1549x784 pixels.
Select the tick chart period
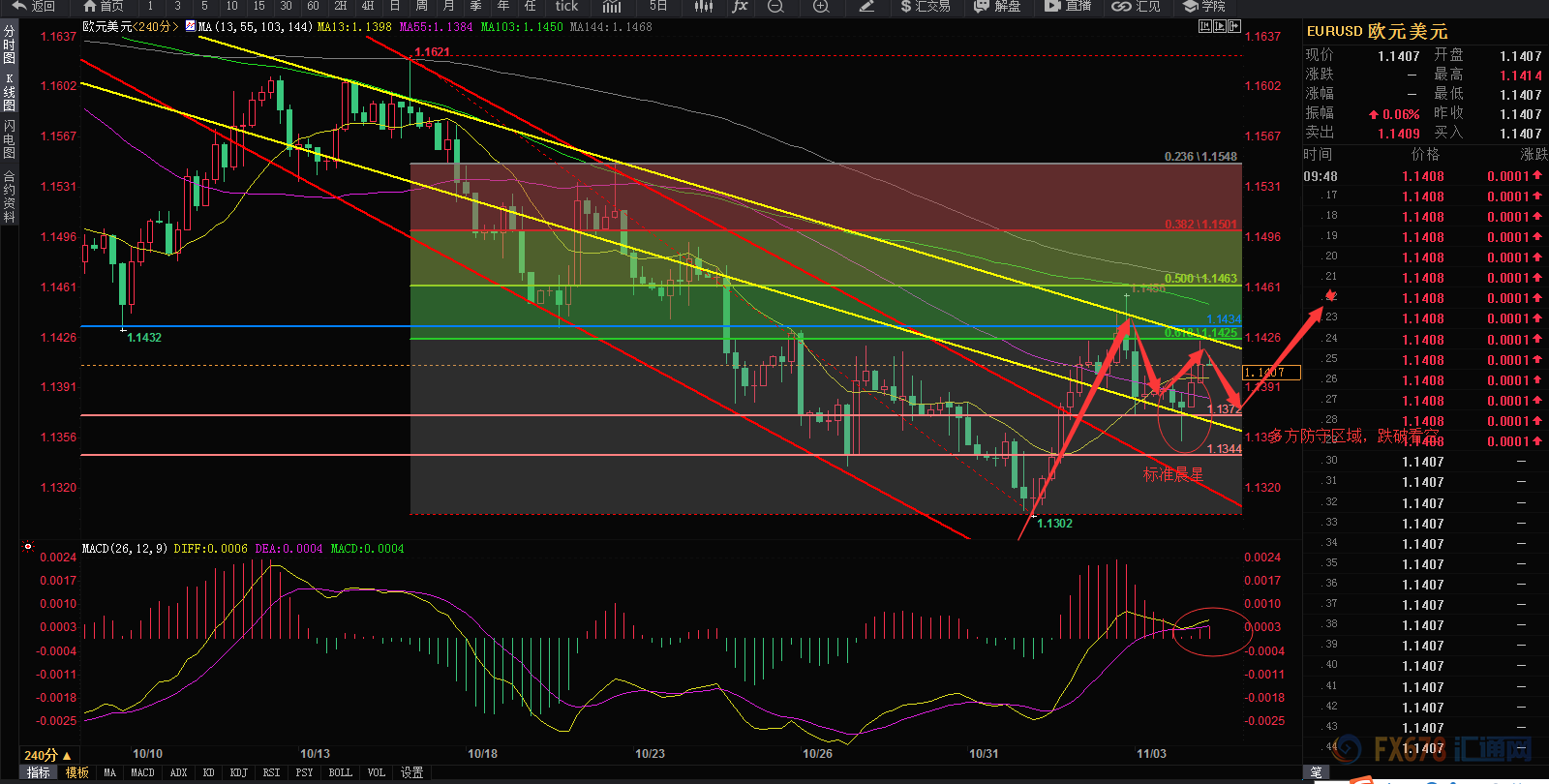566,7
